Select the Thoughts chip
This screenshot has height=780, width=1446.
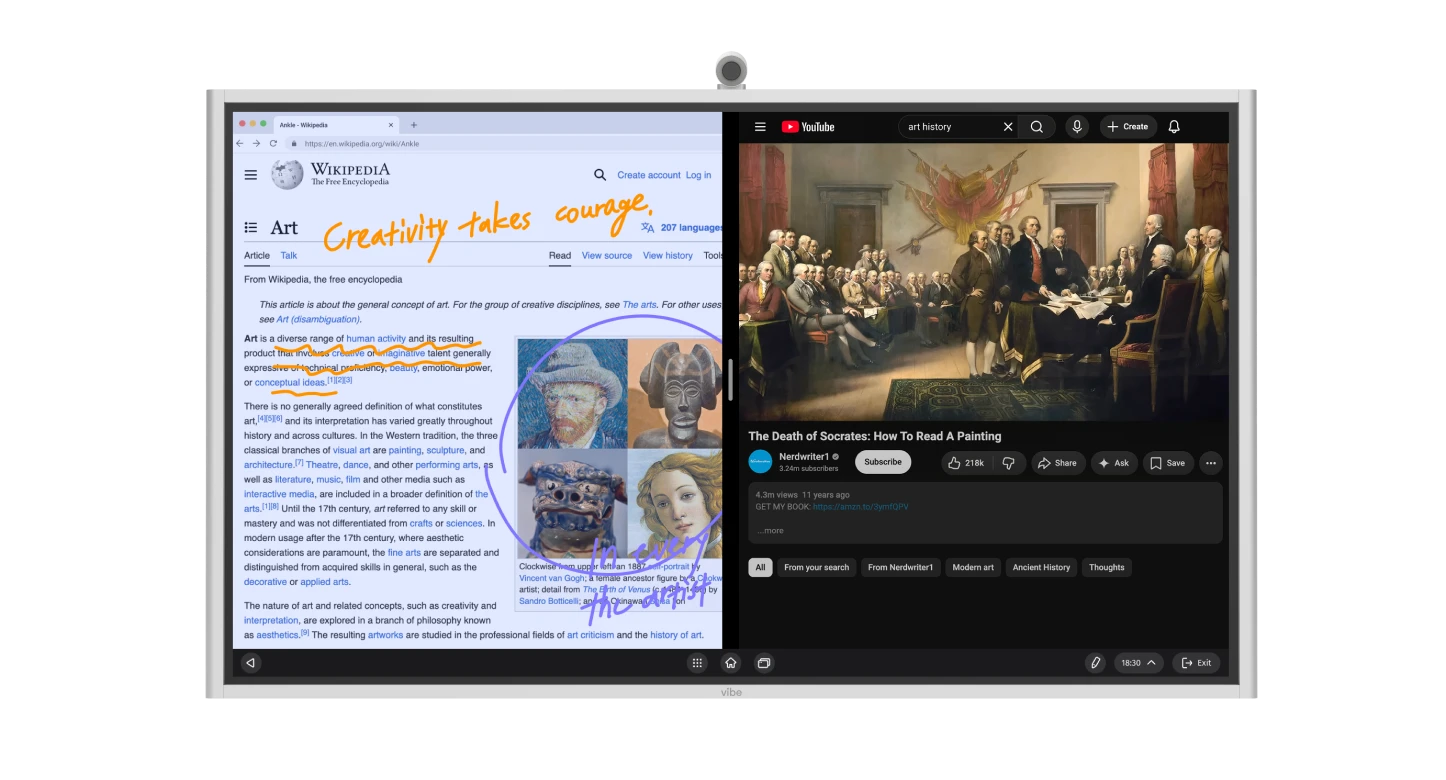(1106, 567)
